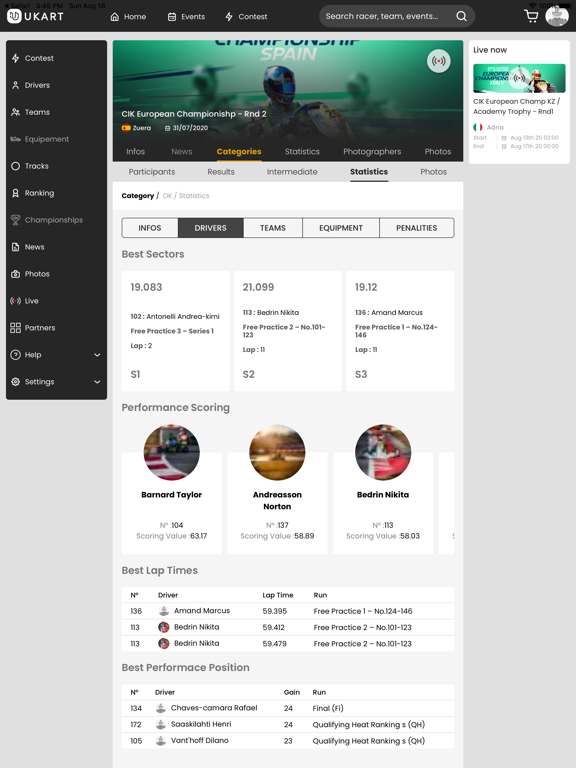Viewport: 576px width, 768px height.
Task: Select the Categories event tab
Action: pyautogui.click(x=239, y=151)
